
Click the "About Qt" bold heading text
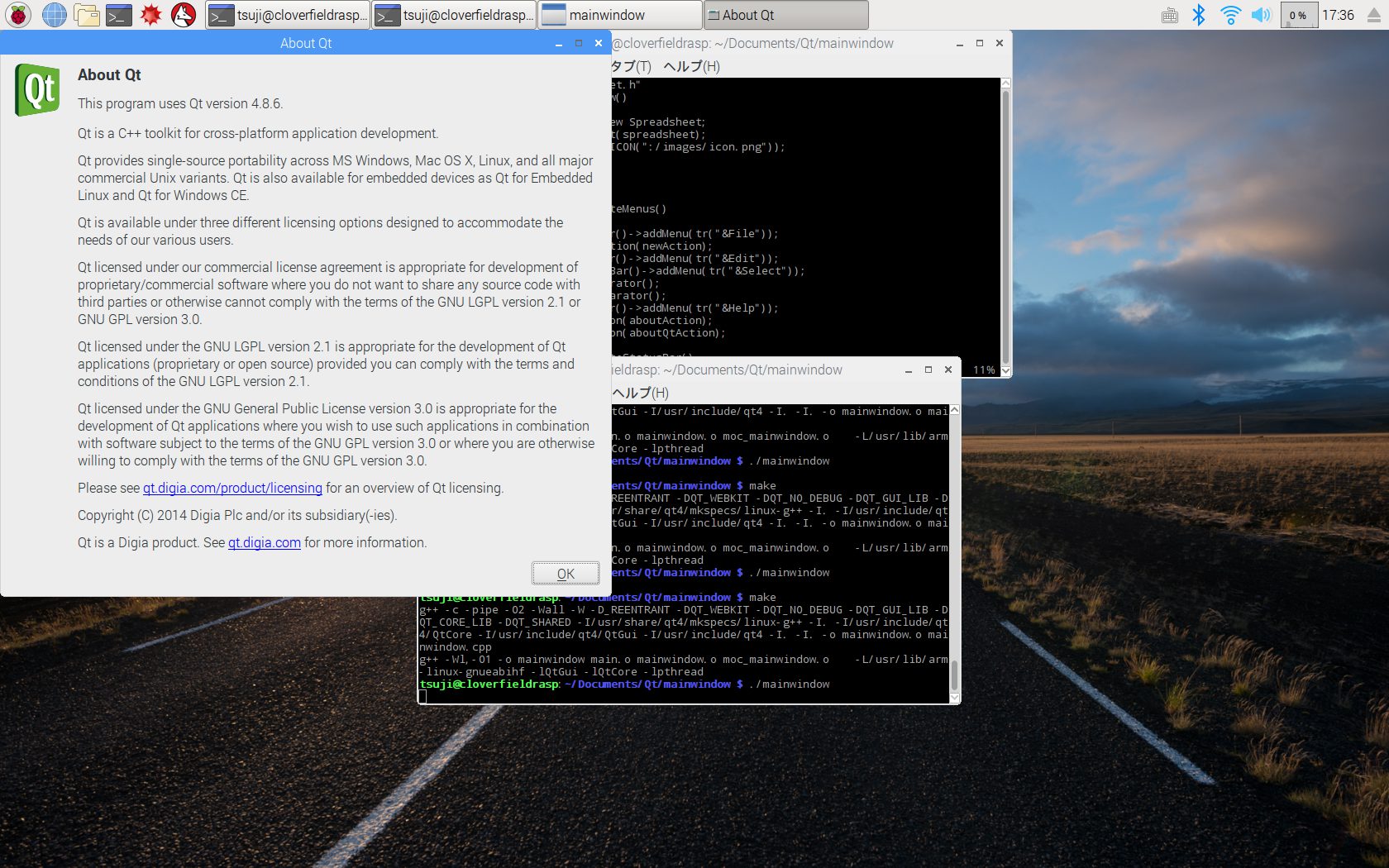109,74
